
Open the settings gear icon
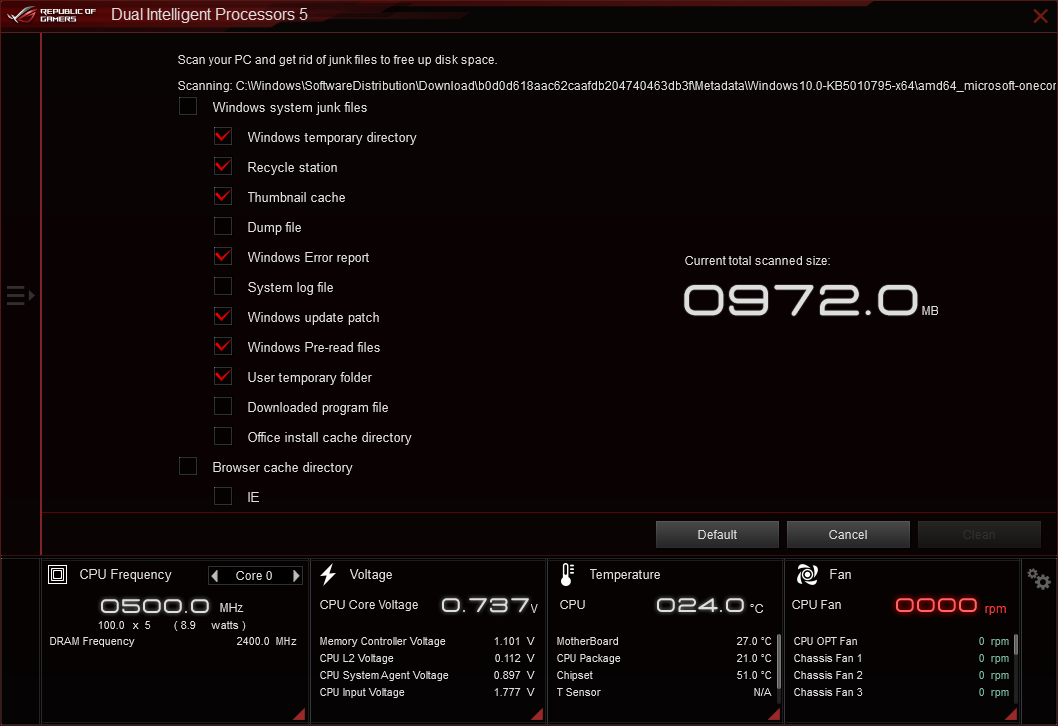[x=1037, y=578]
